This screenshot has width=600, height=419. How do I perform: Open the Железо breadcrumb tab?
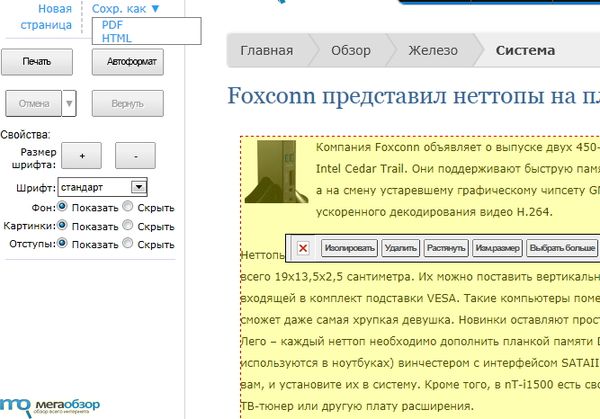tap(433, 51)
